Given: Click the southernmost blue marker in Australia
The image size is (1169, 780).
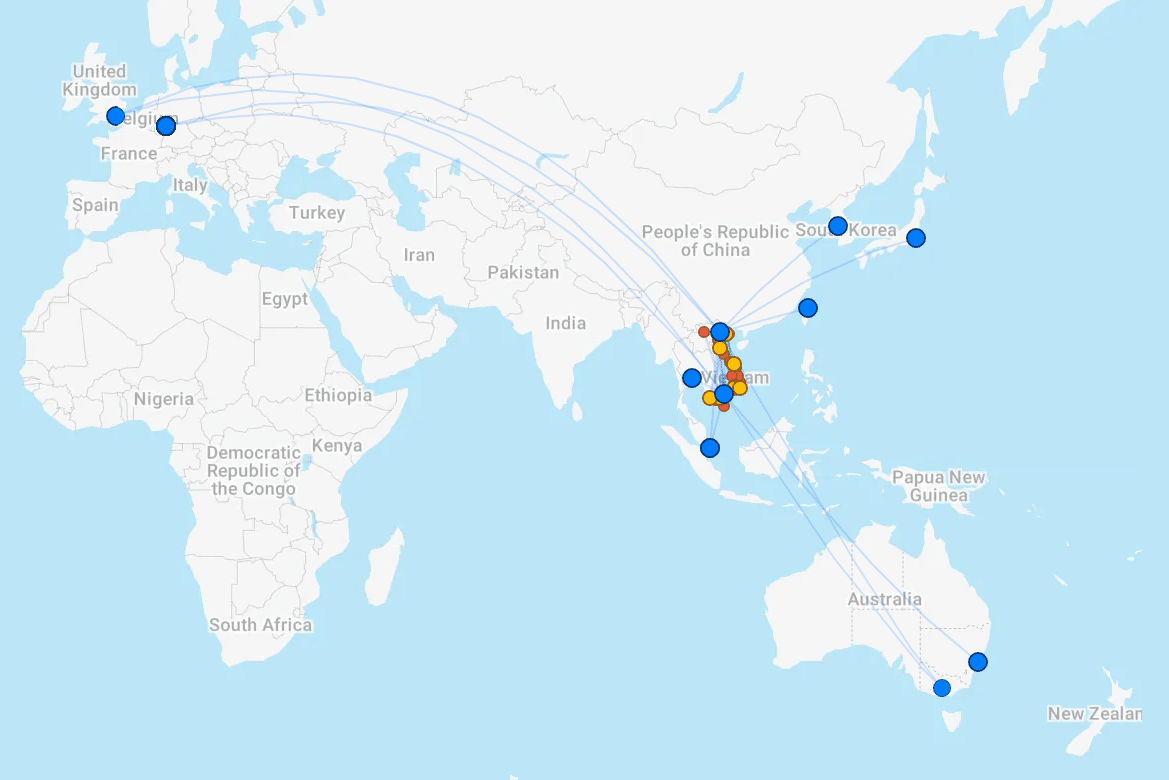Looking at the screenshot, I should pos(941,688).
